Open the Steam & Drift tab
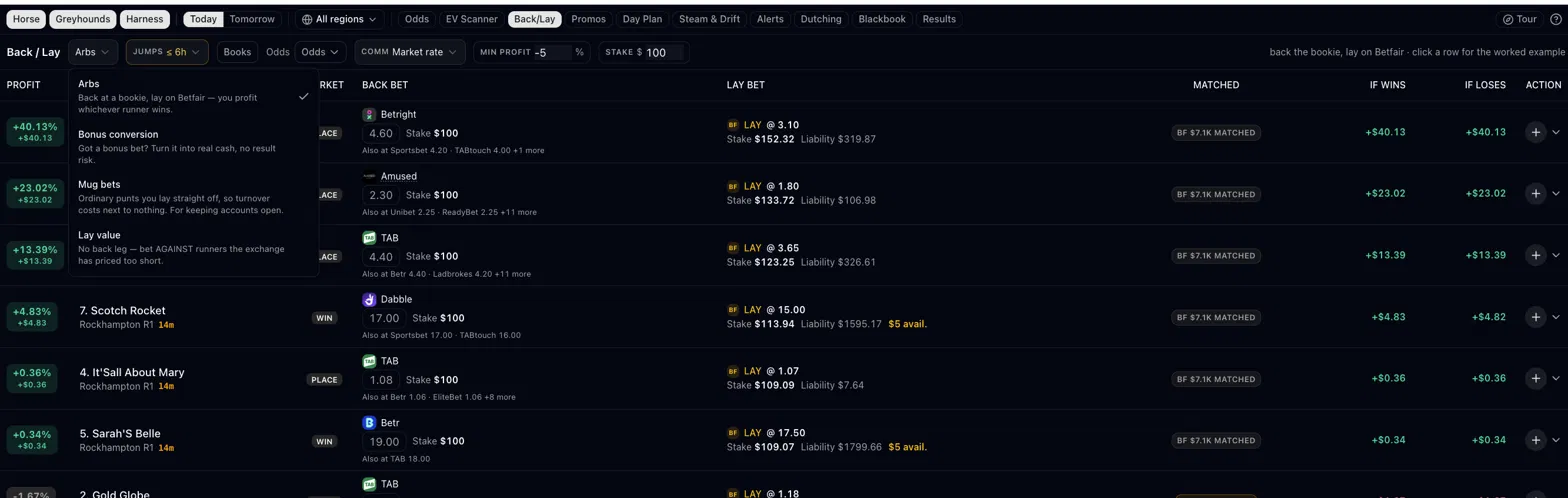Screen dimensions: 1568x498 (709, 19)
